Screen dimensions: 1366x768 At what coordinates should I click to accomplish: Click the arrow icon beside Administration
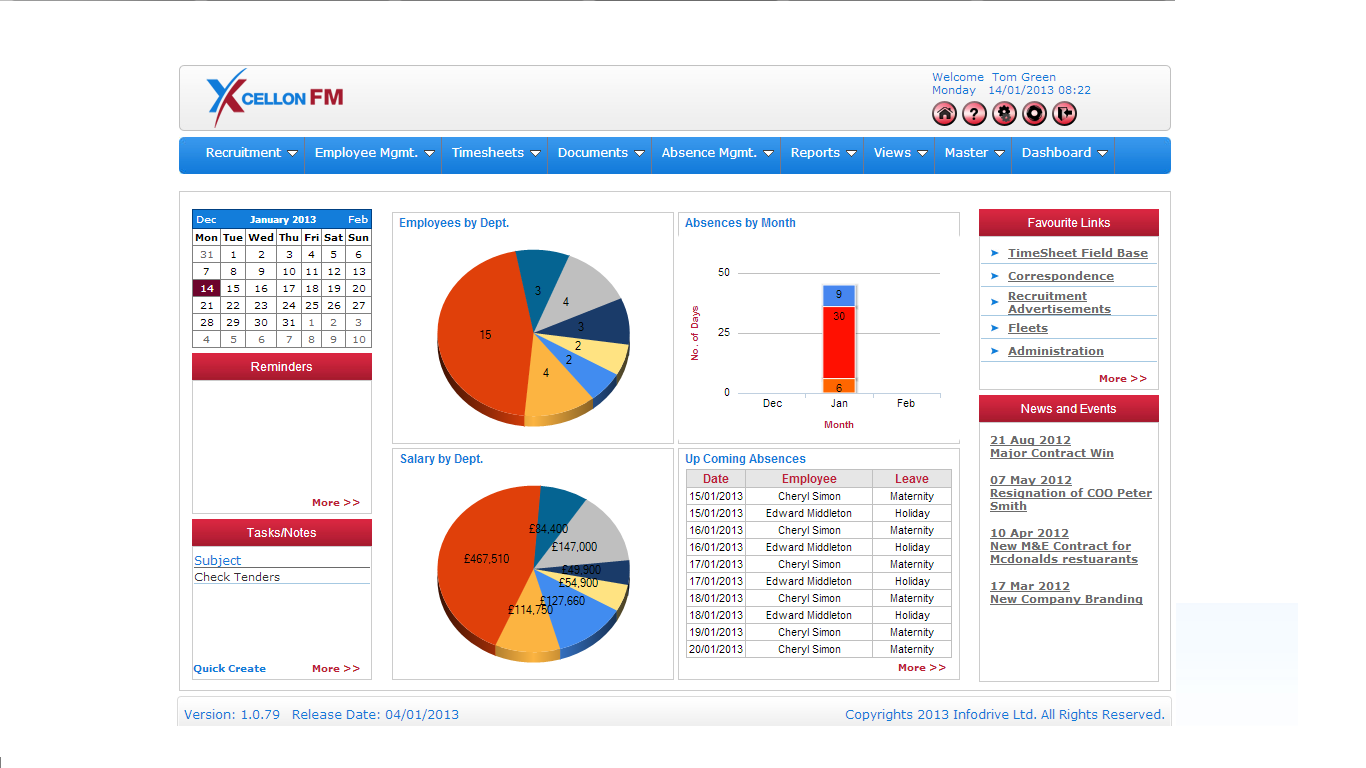(994, 351)
